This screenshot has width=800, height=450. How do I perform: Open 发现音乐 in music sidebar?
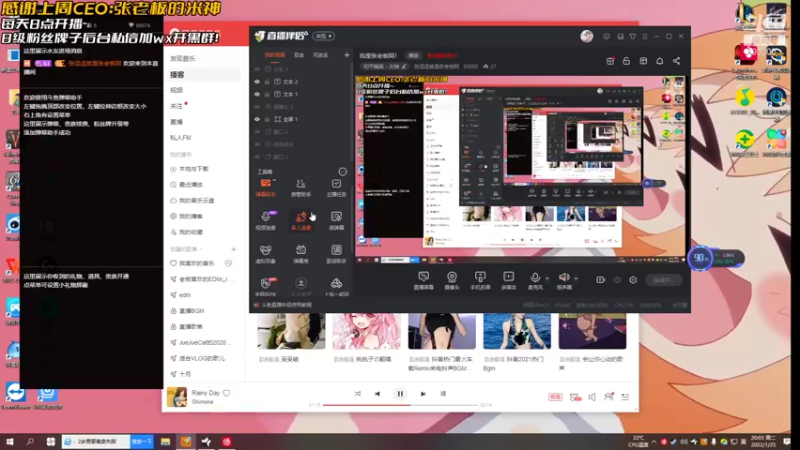[183, 59]
